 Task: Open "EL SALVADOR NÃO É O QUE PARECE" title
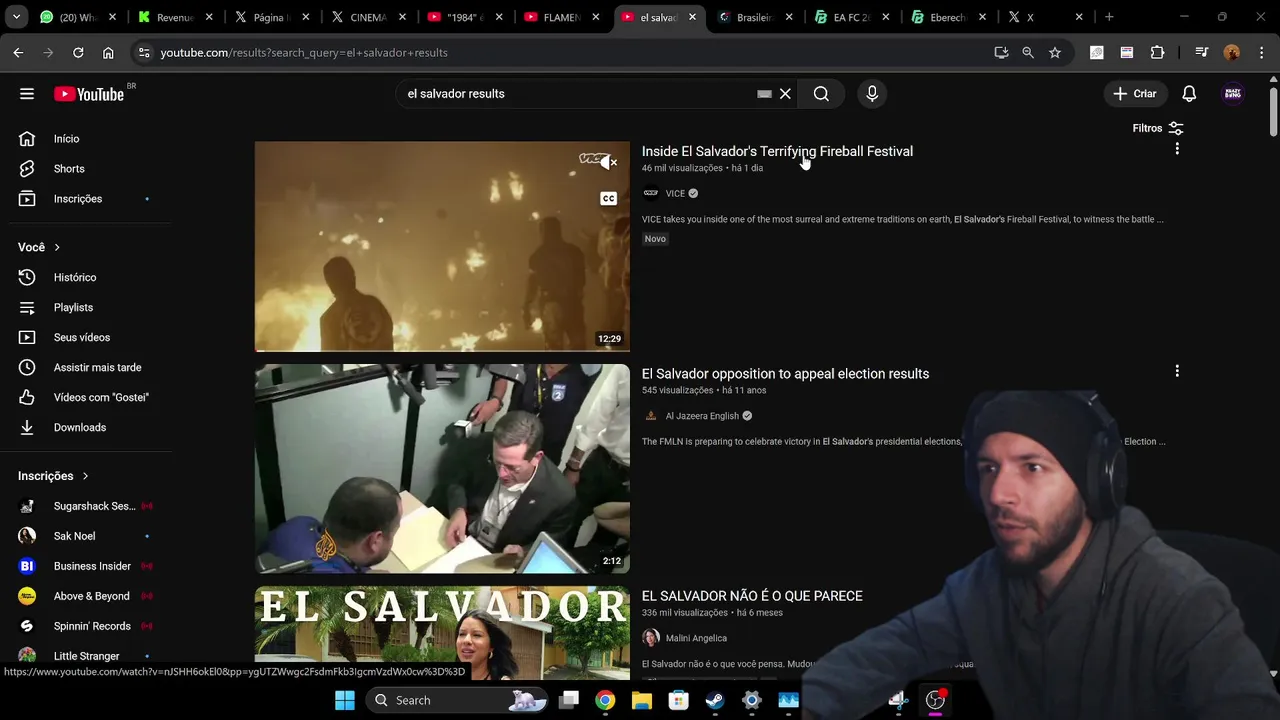coord(752,596)
